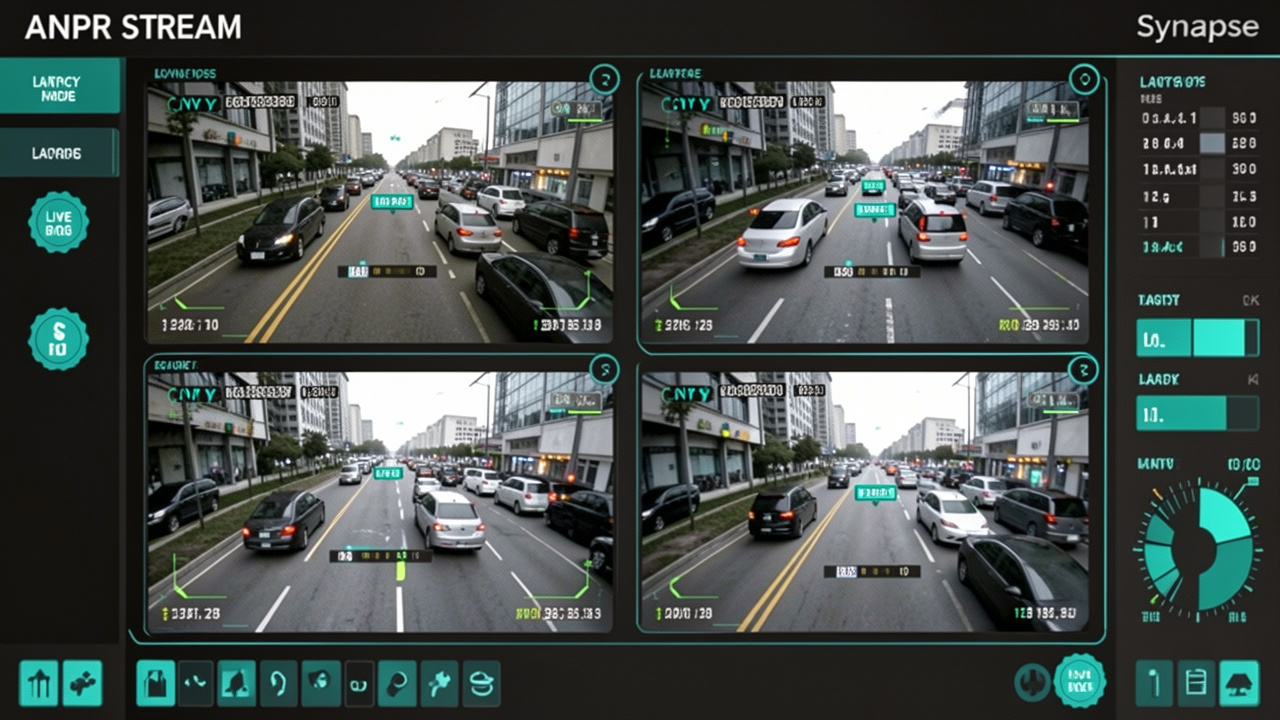Open the stacked discs icon ending bottom toolbar
The height and width of the screenshot is (720, 1280).
click(x=481, y=684)
